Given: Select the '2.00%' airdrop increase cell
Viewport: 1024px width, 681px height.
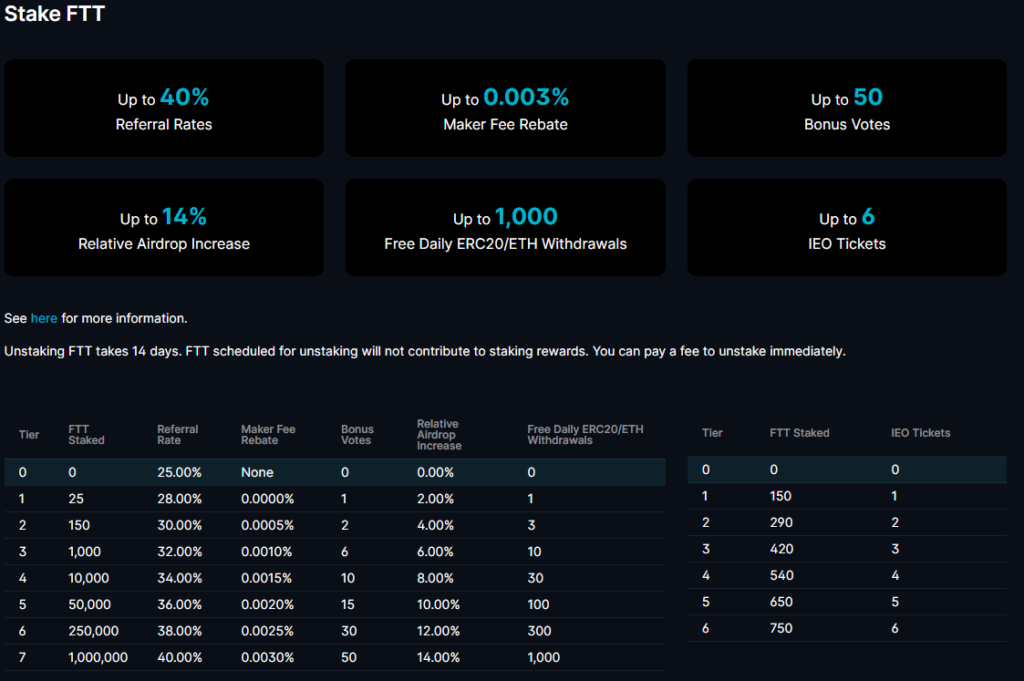Looking at the screenshot, I should click(x=435, y=499).
